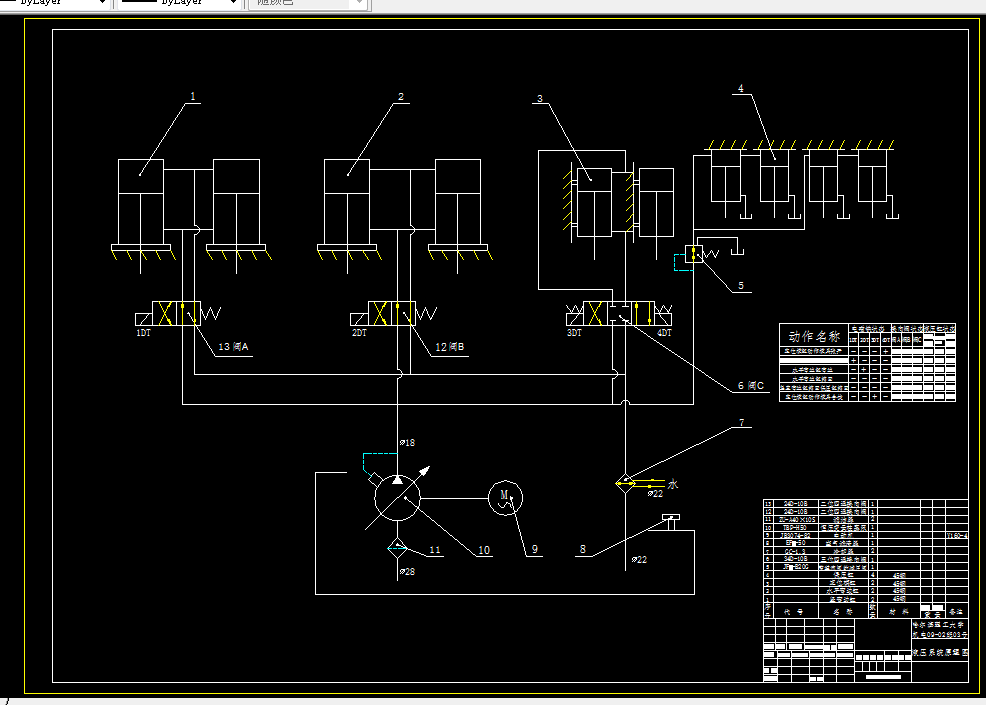Select the '13 阀A' valve label

[233, 347]
